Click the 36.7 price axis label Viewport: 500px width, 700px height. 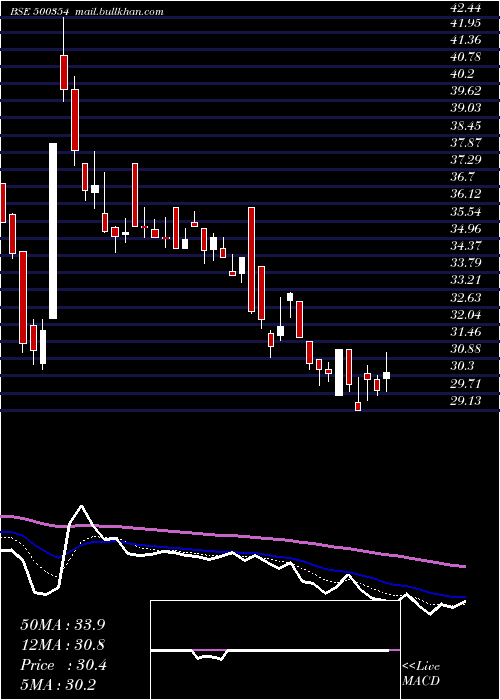[x=462, y=177]
